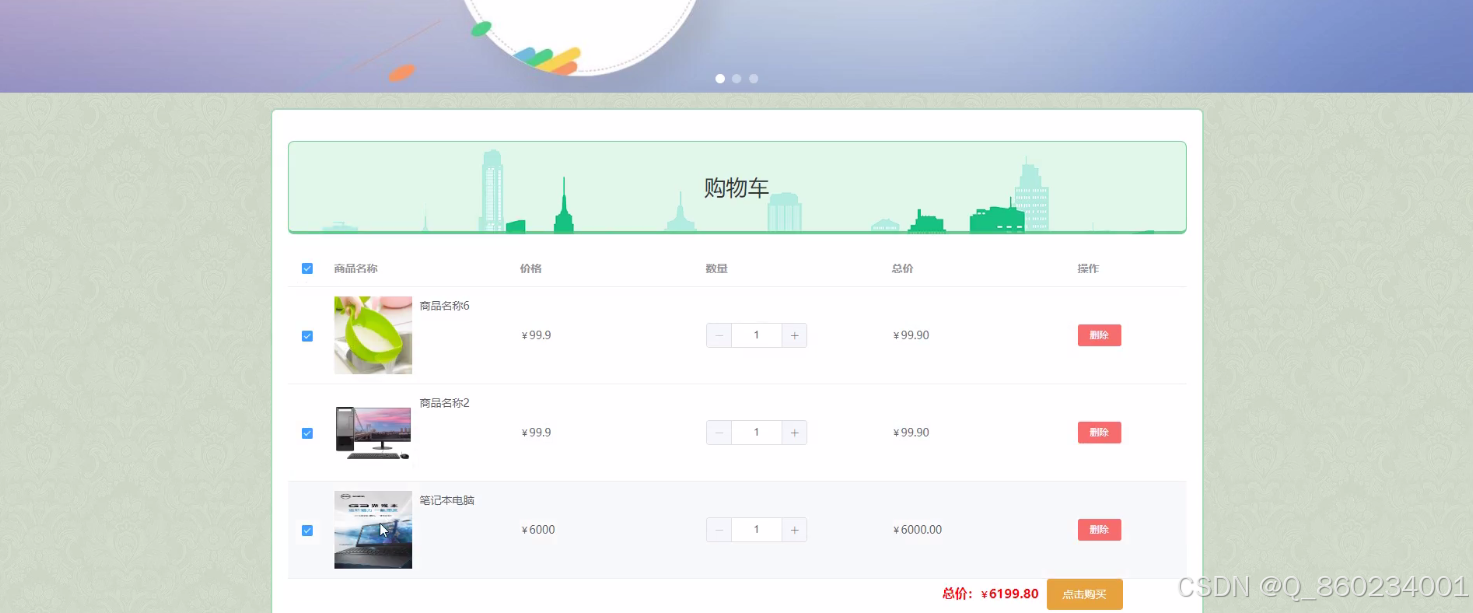1473x613 pixels.
Task: Click the 商品名称6 product name
Action: click(443, 305)
